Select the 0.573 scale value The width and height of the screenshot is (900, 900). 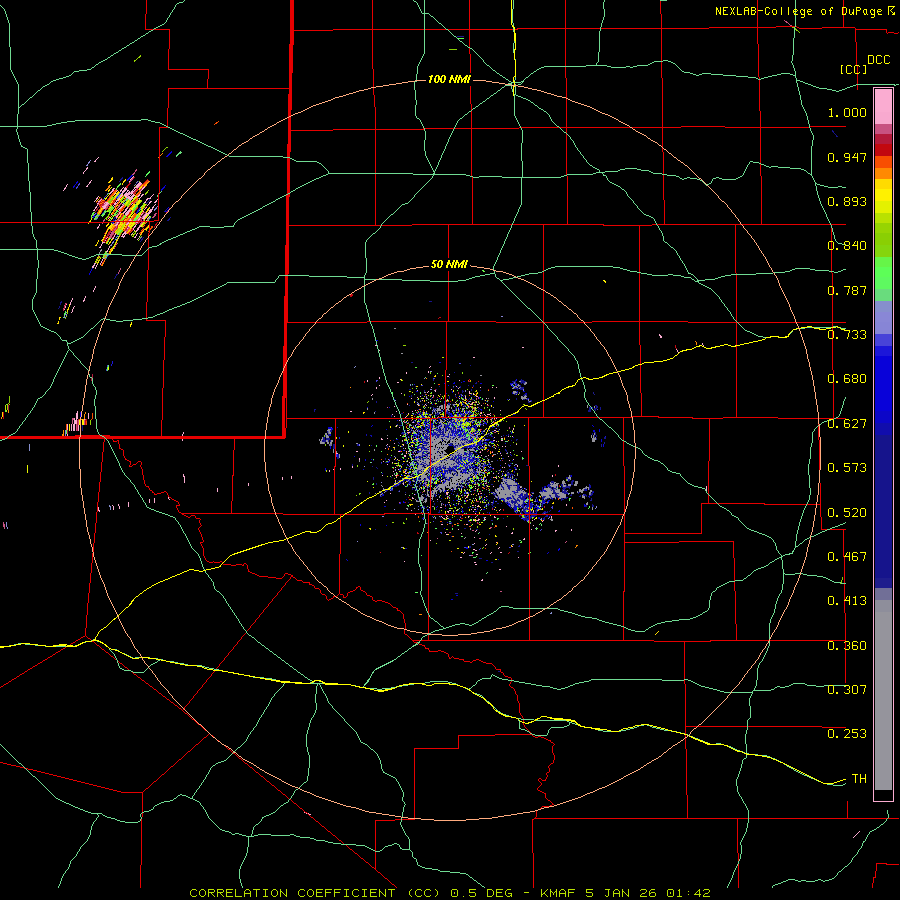847,468
